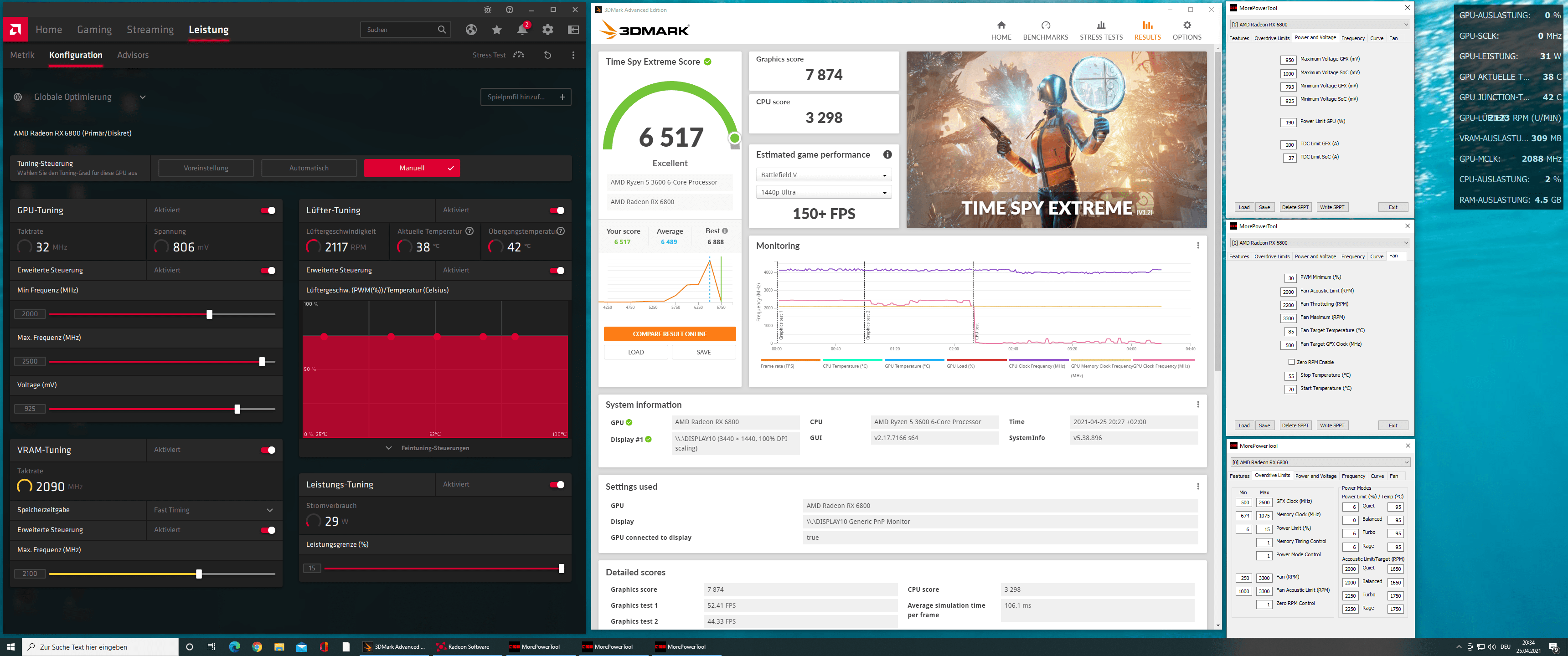Check Zero RPM Enable in MorePowerTool
The width and height of the screenshot is (1568, 656).
point(1291,362)
